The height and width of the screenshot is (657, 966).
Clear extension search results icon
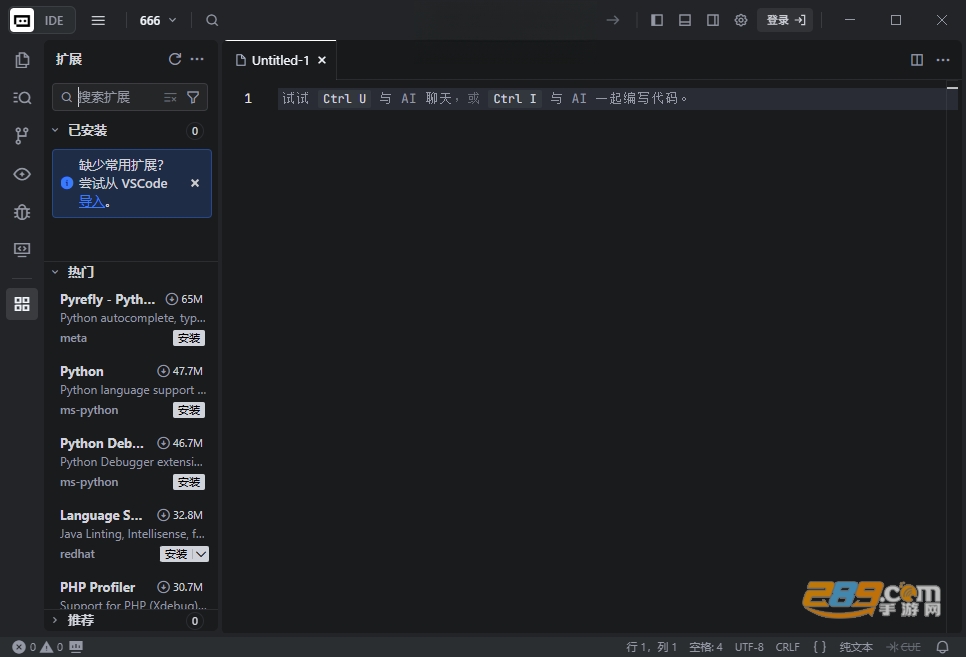click(171, 97)
